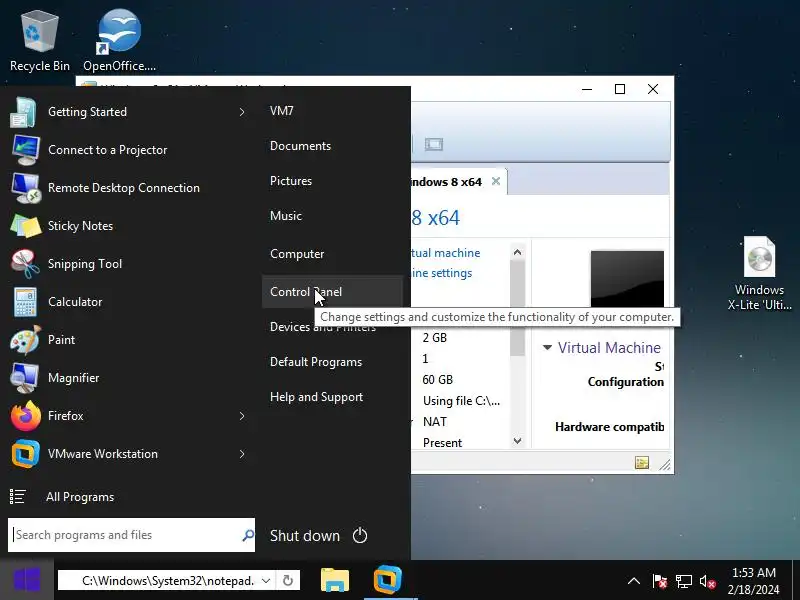This screenshot has width=800, height=600.
Task: Click the NAT network adapter value
Action: [435, 421]
